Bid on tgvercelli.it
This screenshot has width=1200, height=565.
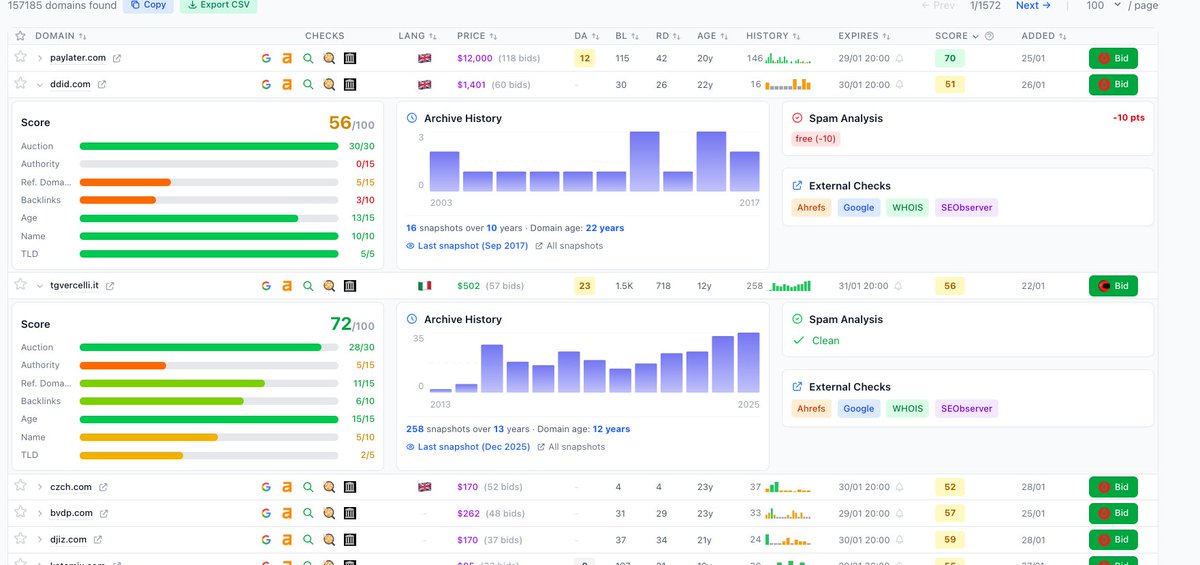1113,285
